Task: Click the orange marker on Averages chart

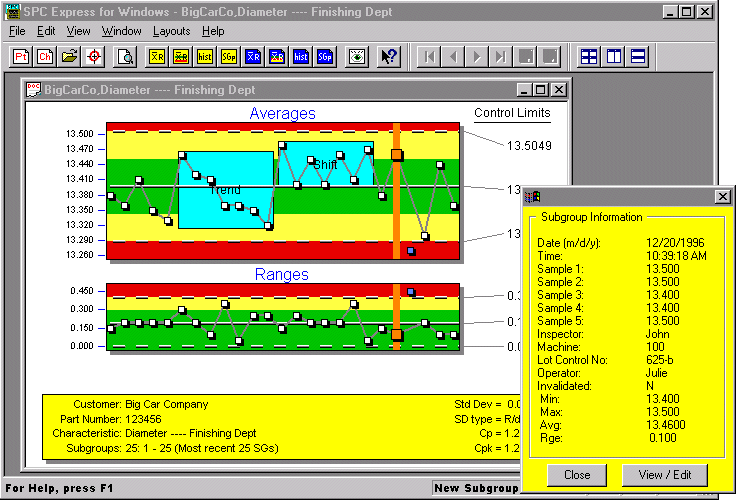Action: click(397, 155)
